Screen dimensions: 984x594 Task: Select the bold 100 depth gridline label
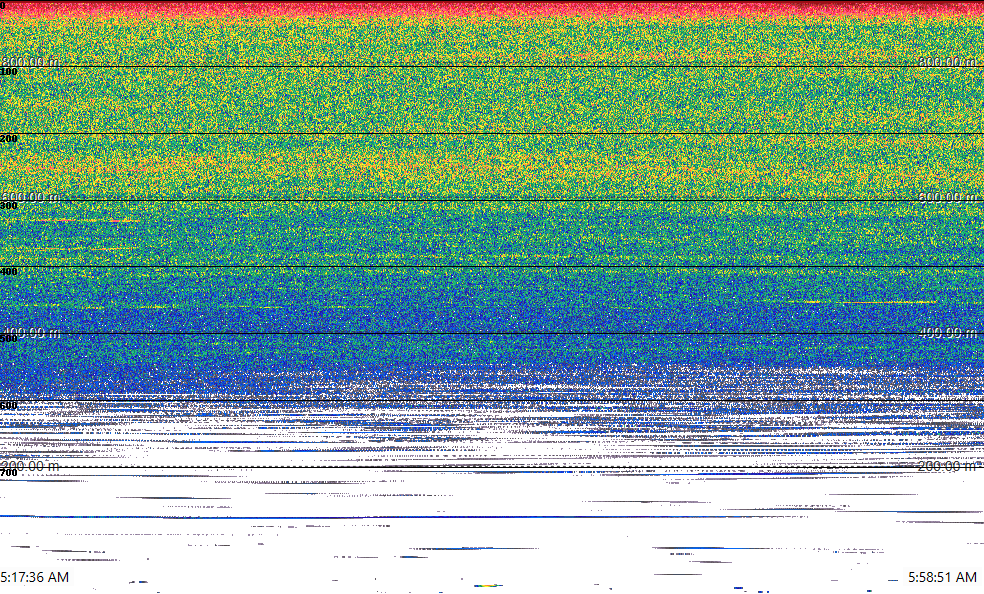coord(9,72)
